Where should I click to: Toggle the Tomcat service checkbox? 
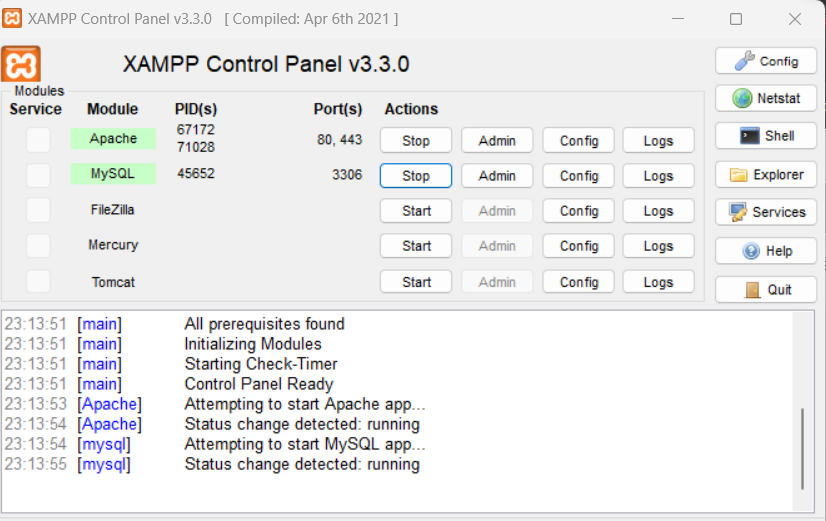point(38,281)
